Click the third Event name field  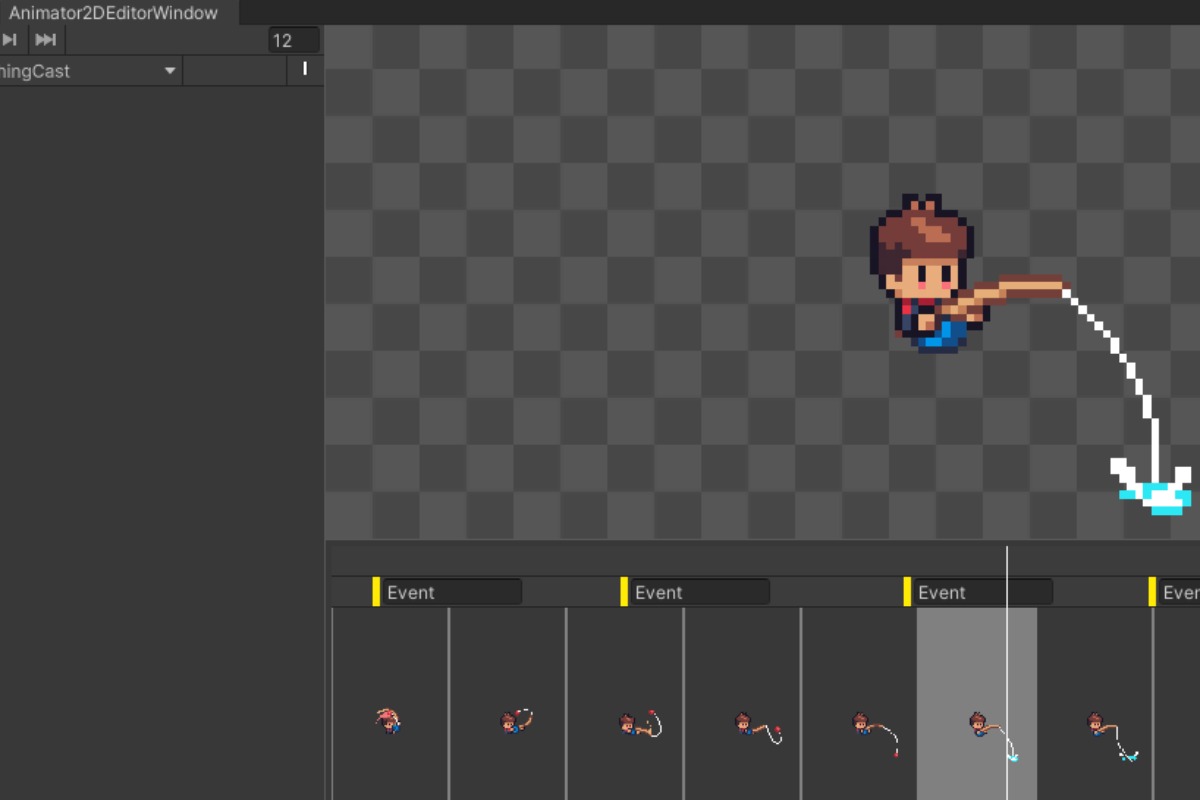(x=983, y=592)
